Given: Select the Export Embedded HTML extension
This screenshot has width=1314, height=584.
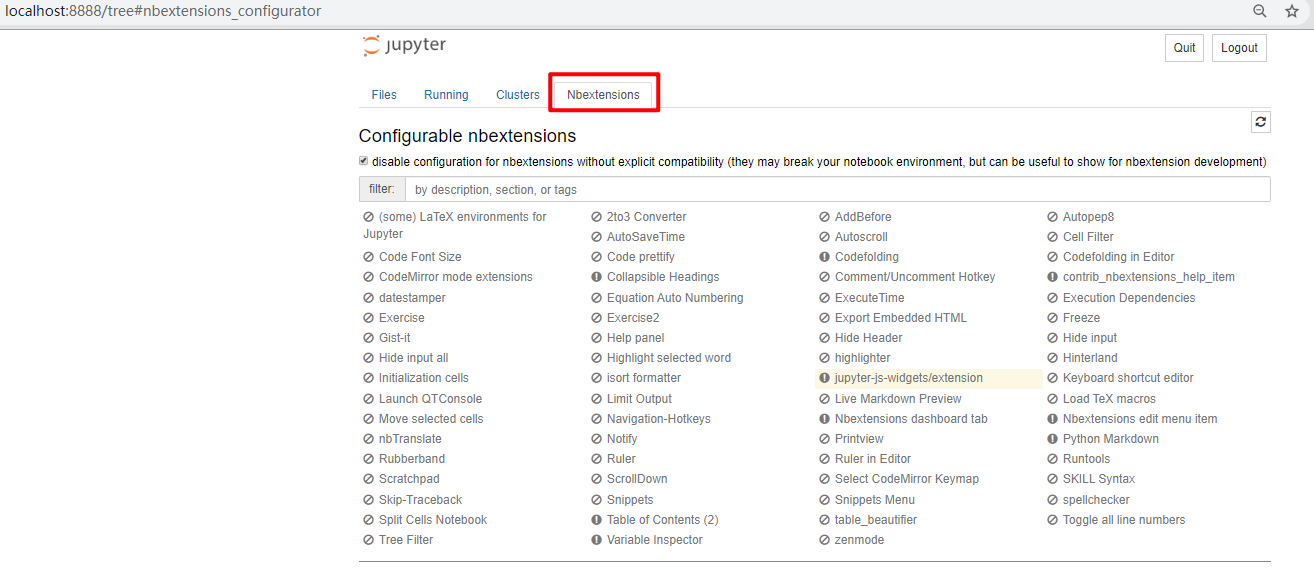Looking at the screenshot, I should [x=901, y=318].
